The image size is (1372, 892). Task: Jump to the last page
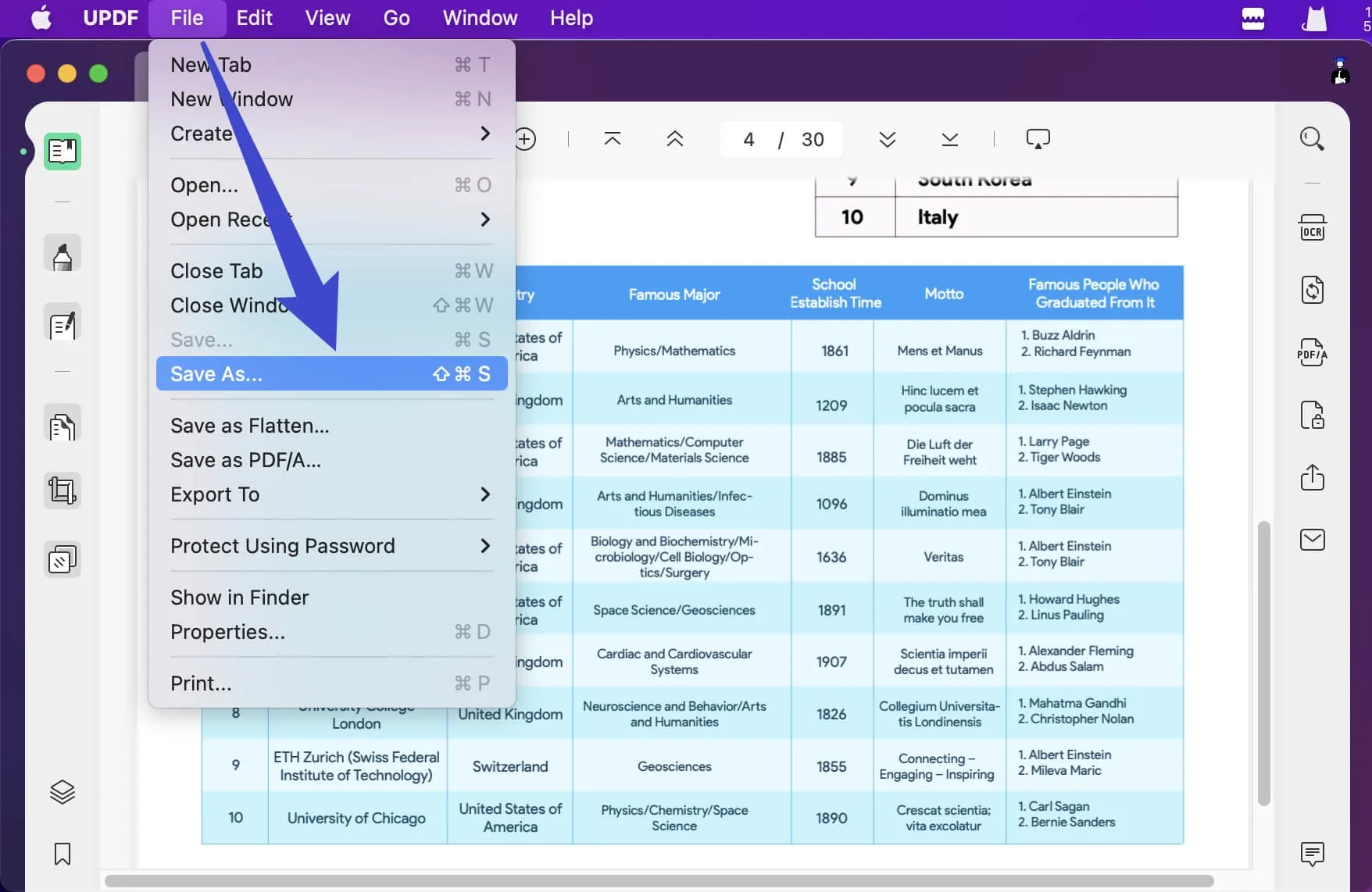pos(950,139)
